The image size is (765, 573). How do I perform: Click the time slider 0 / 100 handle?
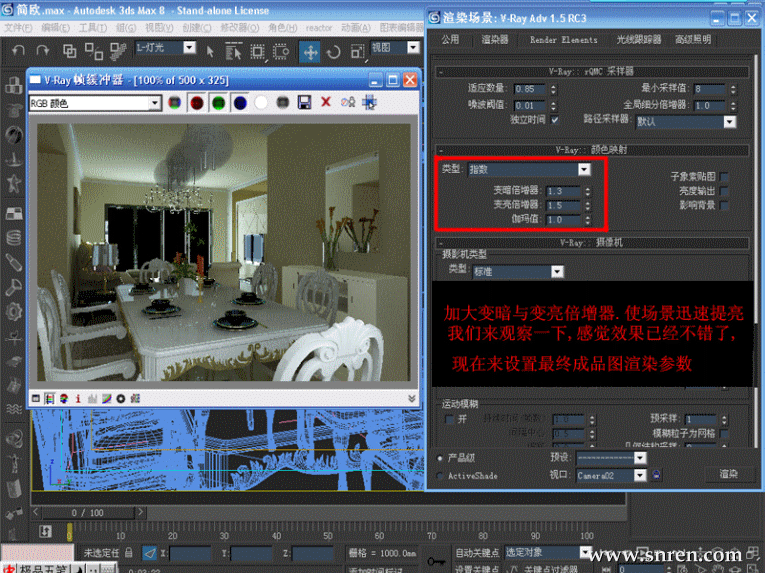tap(88, 512)
